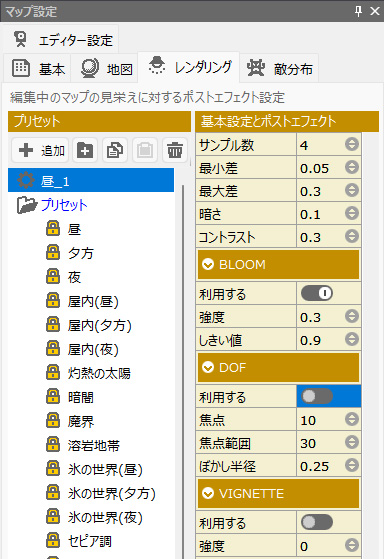Adjust コントラスト spinner

coord(352,236)
